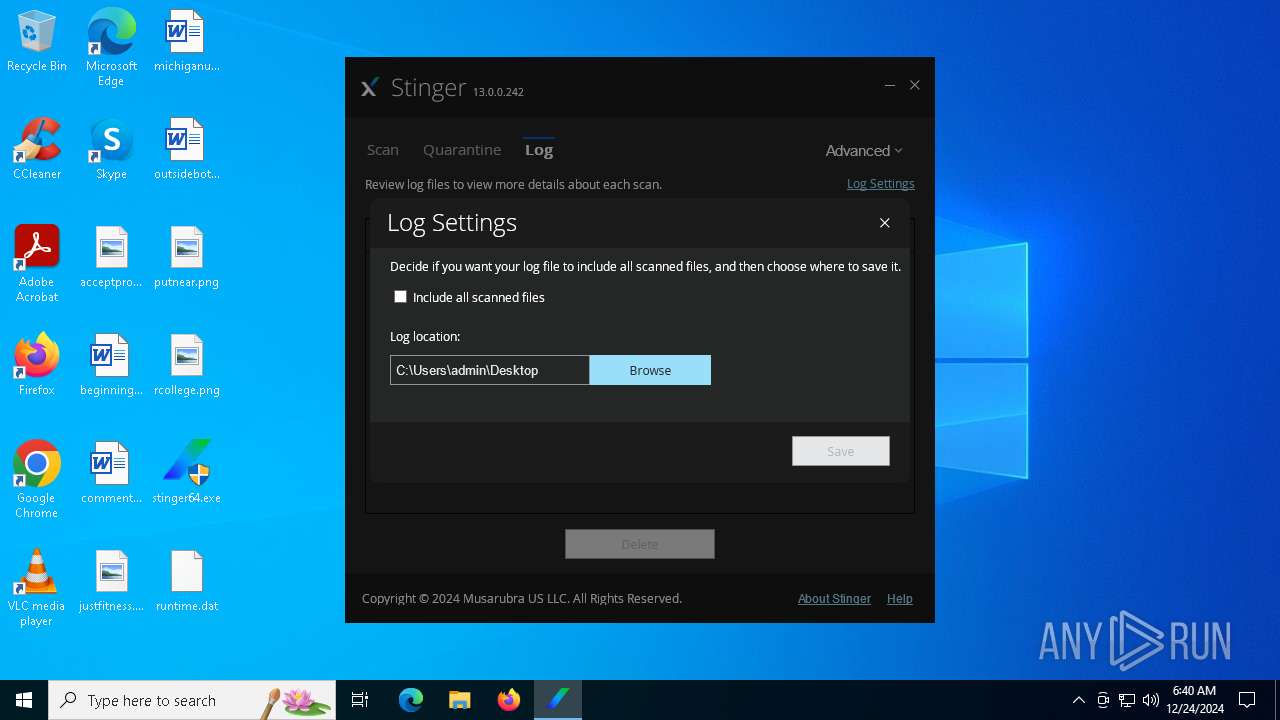This screenshot has width=1280, height=720.
Task: Open the clock and date in taskbar
Action: 1194,700
